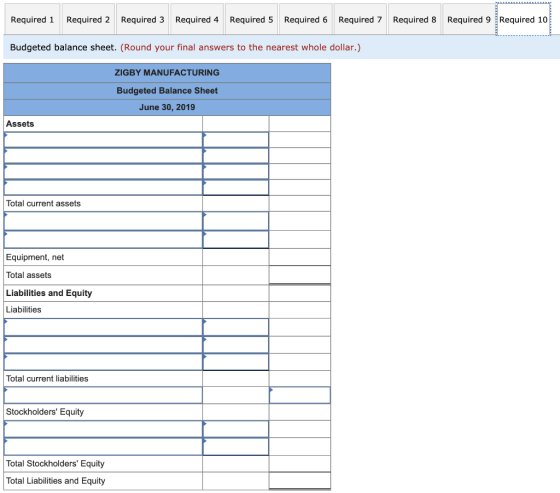
Task: Click amount field of second row under Assets
Action: coord(236,156)
